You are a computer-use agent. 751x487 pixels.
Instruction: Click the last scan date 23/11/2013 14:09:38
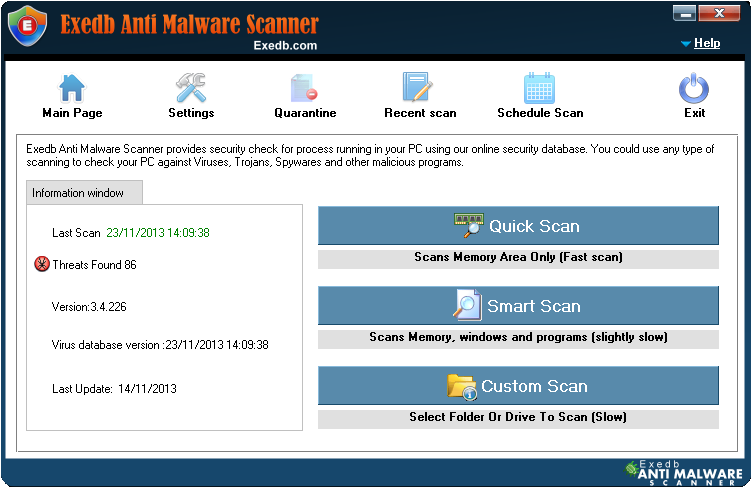pos(158,233)
